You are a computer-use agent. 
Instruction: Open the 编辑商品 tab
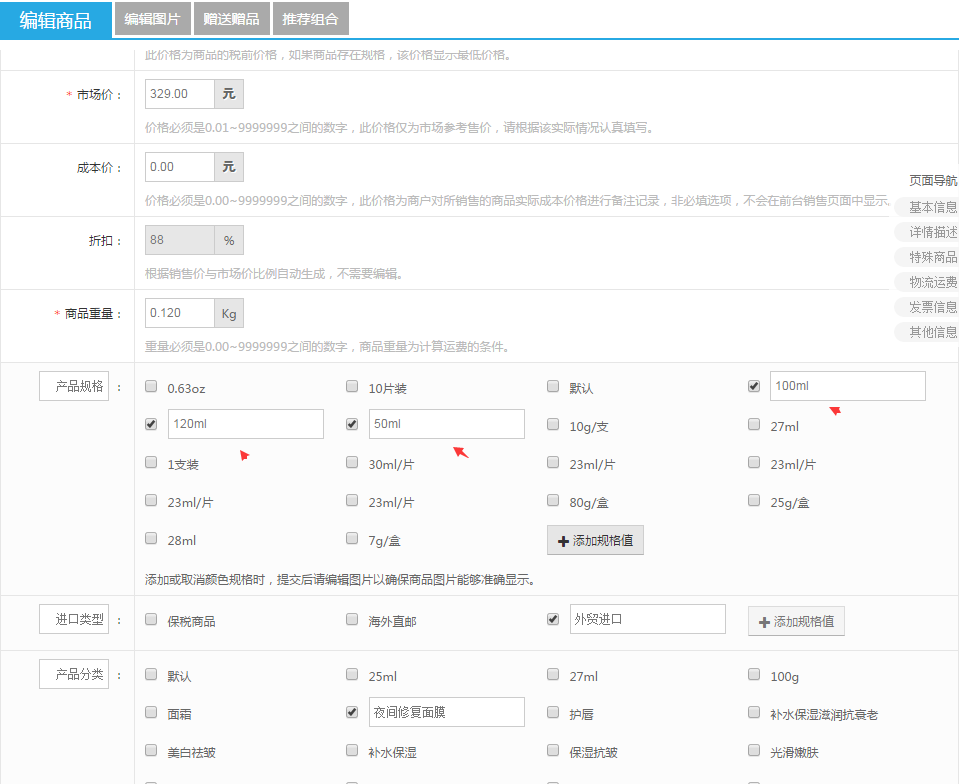pos(56,20)
